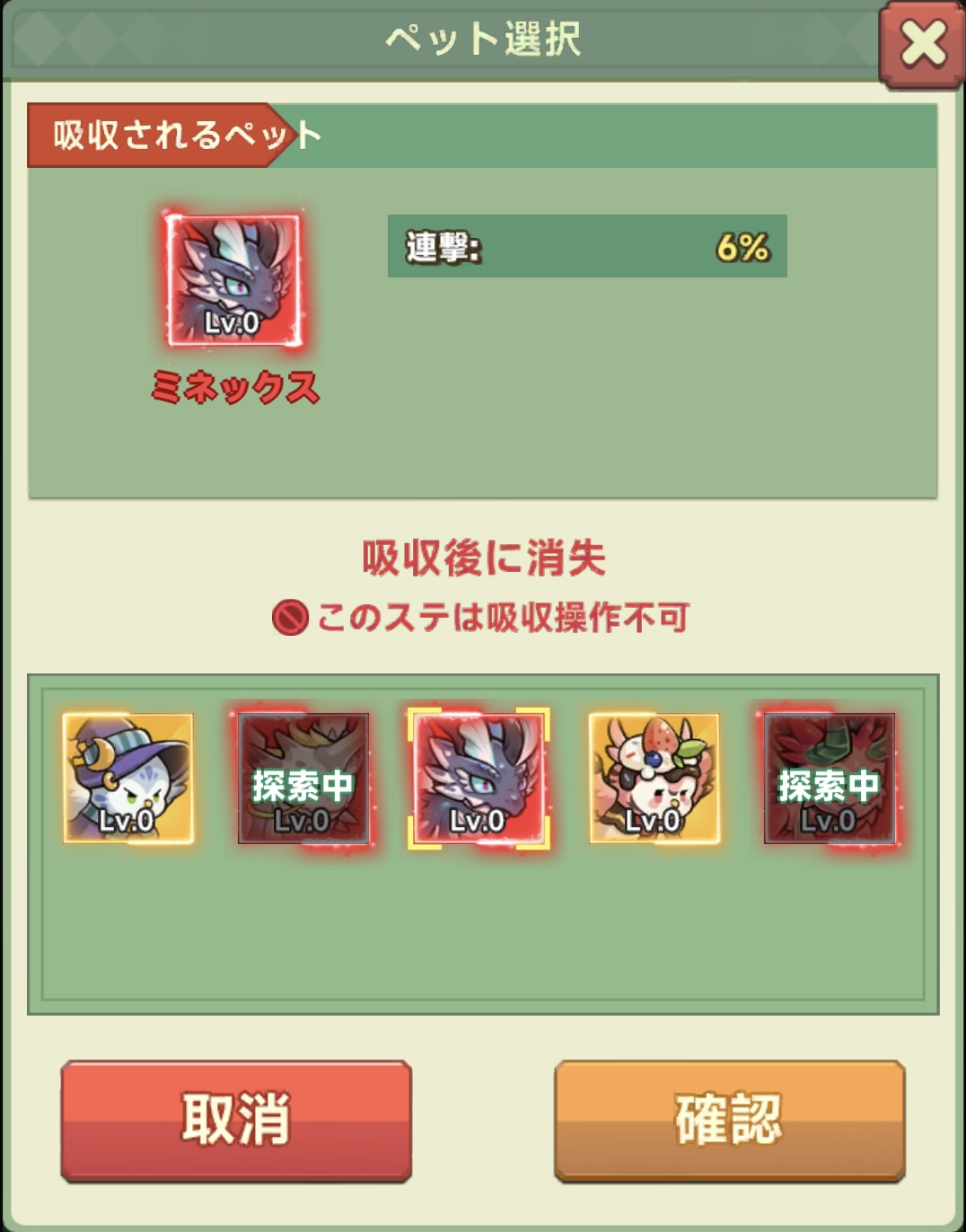966x1232 pixels.
Task: Close the ペット選択 dialog with X
Action: tap(922, 44)
